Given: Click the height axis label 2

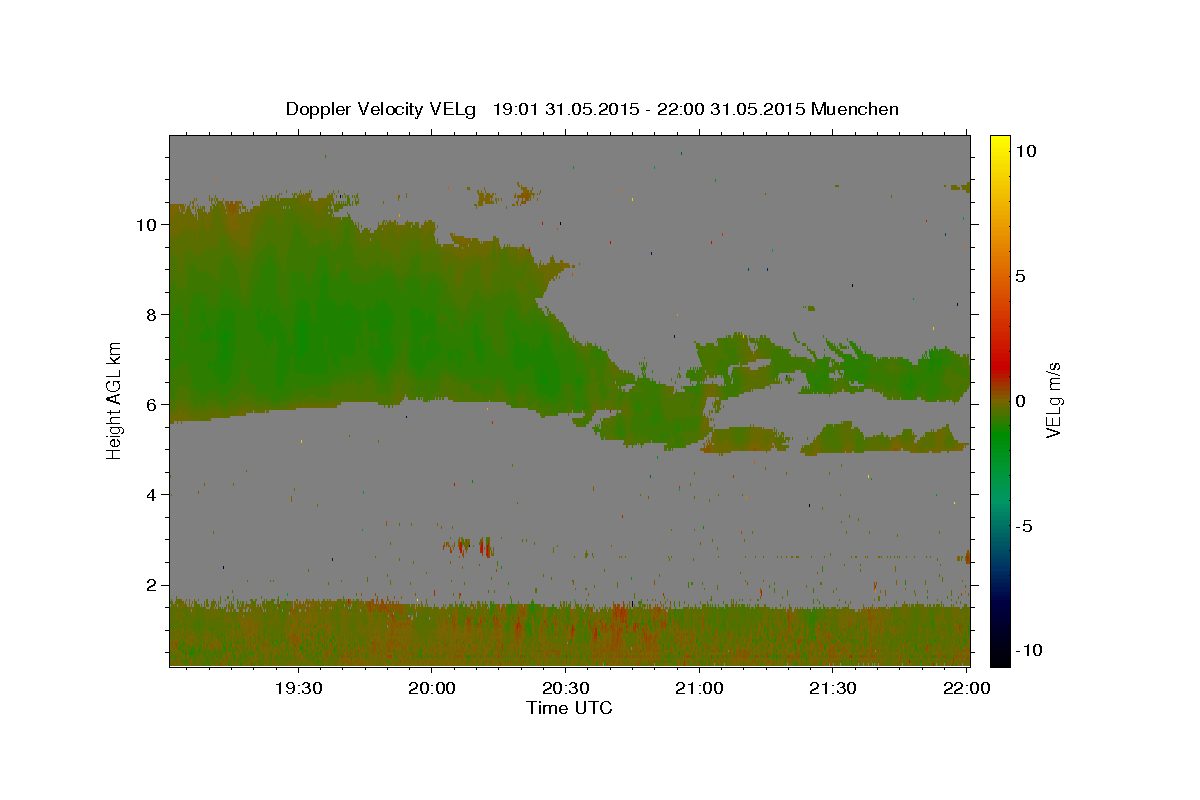Looking at the screenshot, I should point(152,584).
